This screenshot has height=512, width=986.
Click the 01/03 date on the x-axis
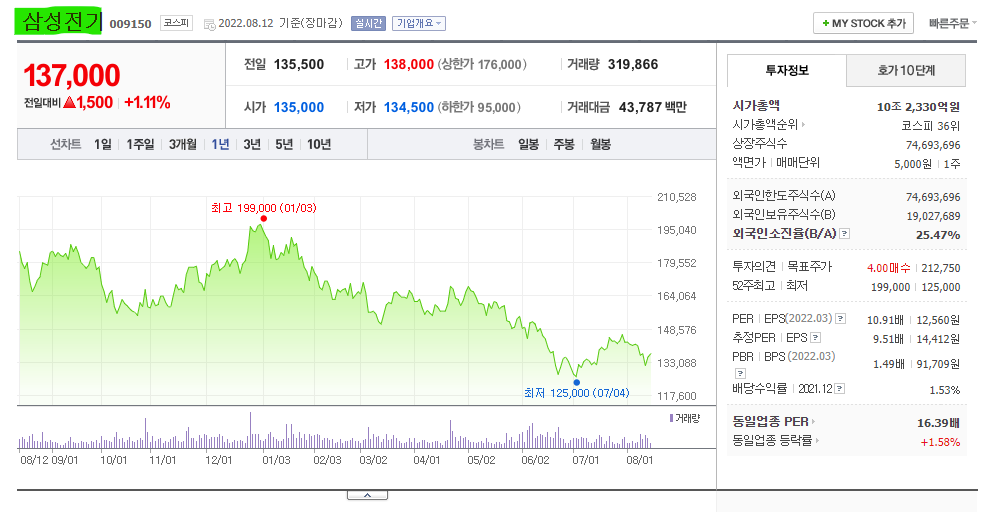point(276,460)
